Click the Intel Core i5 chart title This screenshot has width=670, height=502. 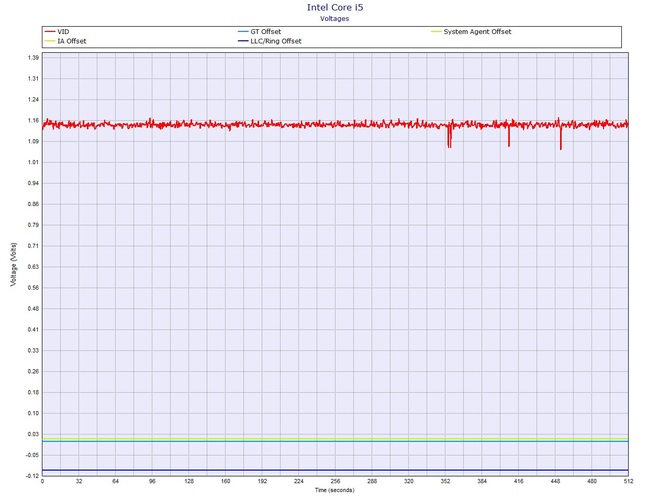point(335,7)
